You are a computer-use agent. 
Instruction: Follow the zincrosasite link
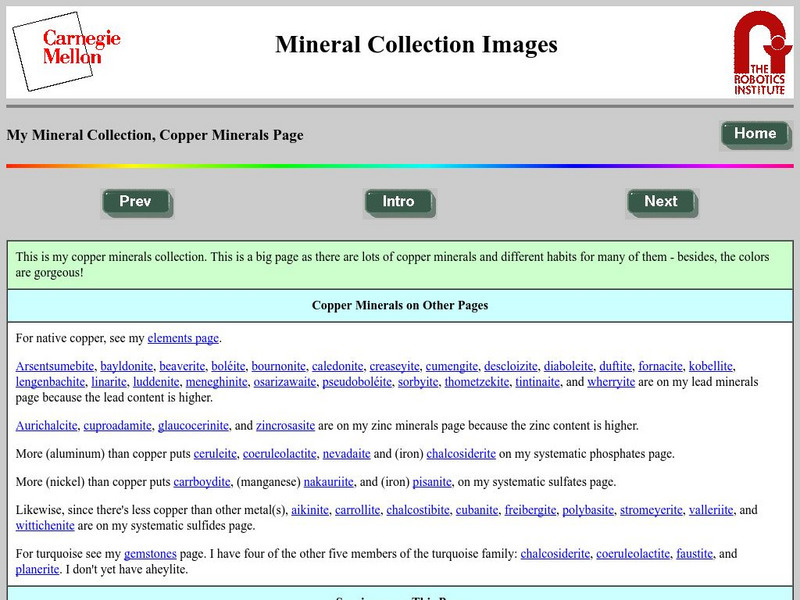[285, 426]
